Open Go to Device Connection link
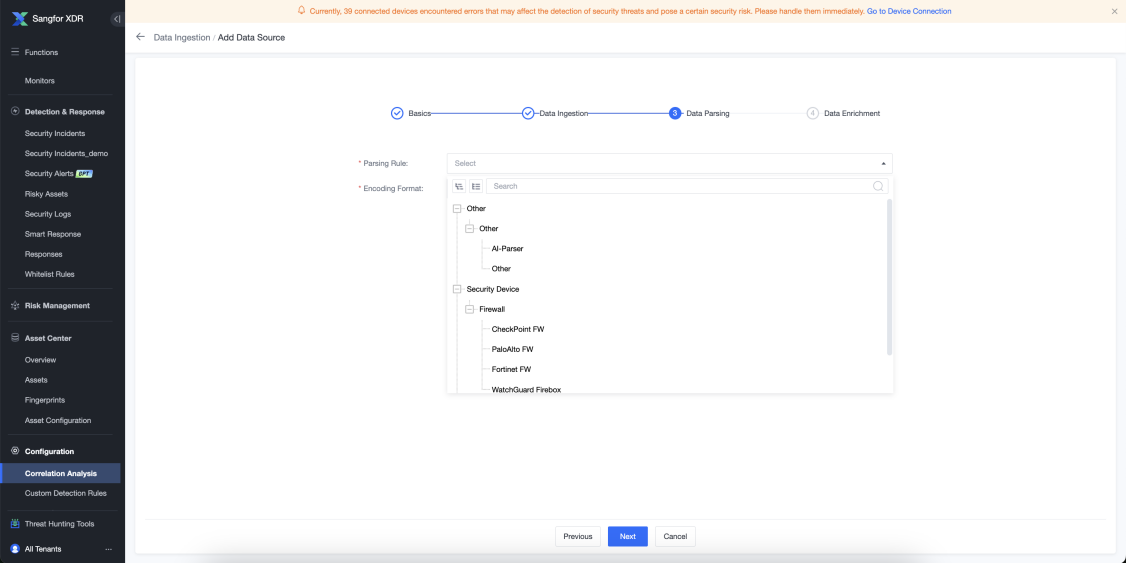 point(909,11)
